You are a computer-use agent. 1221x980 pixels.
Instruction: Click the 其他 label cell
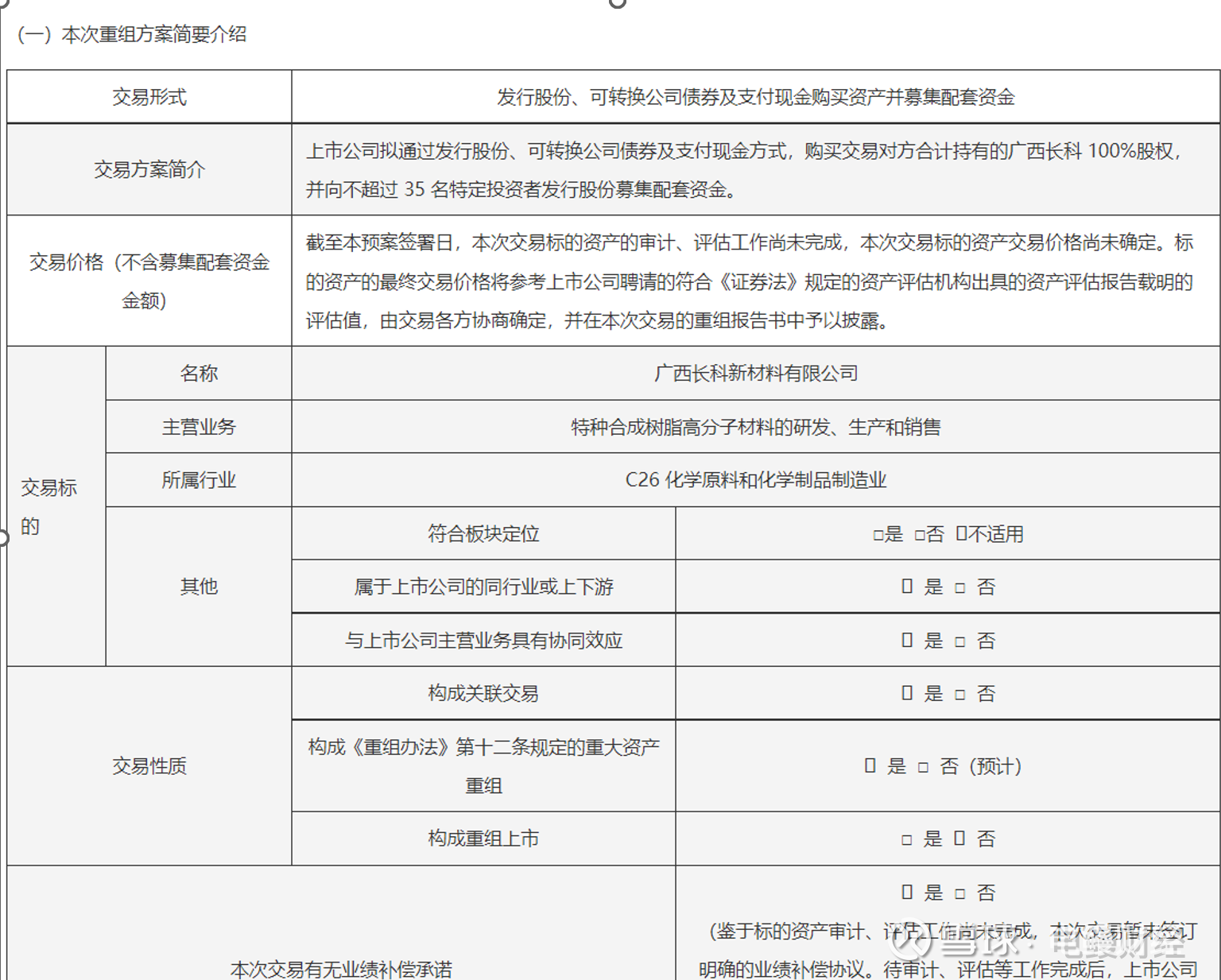(199, 587)
